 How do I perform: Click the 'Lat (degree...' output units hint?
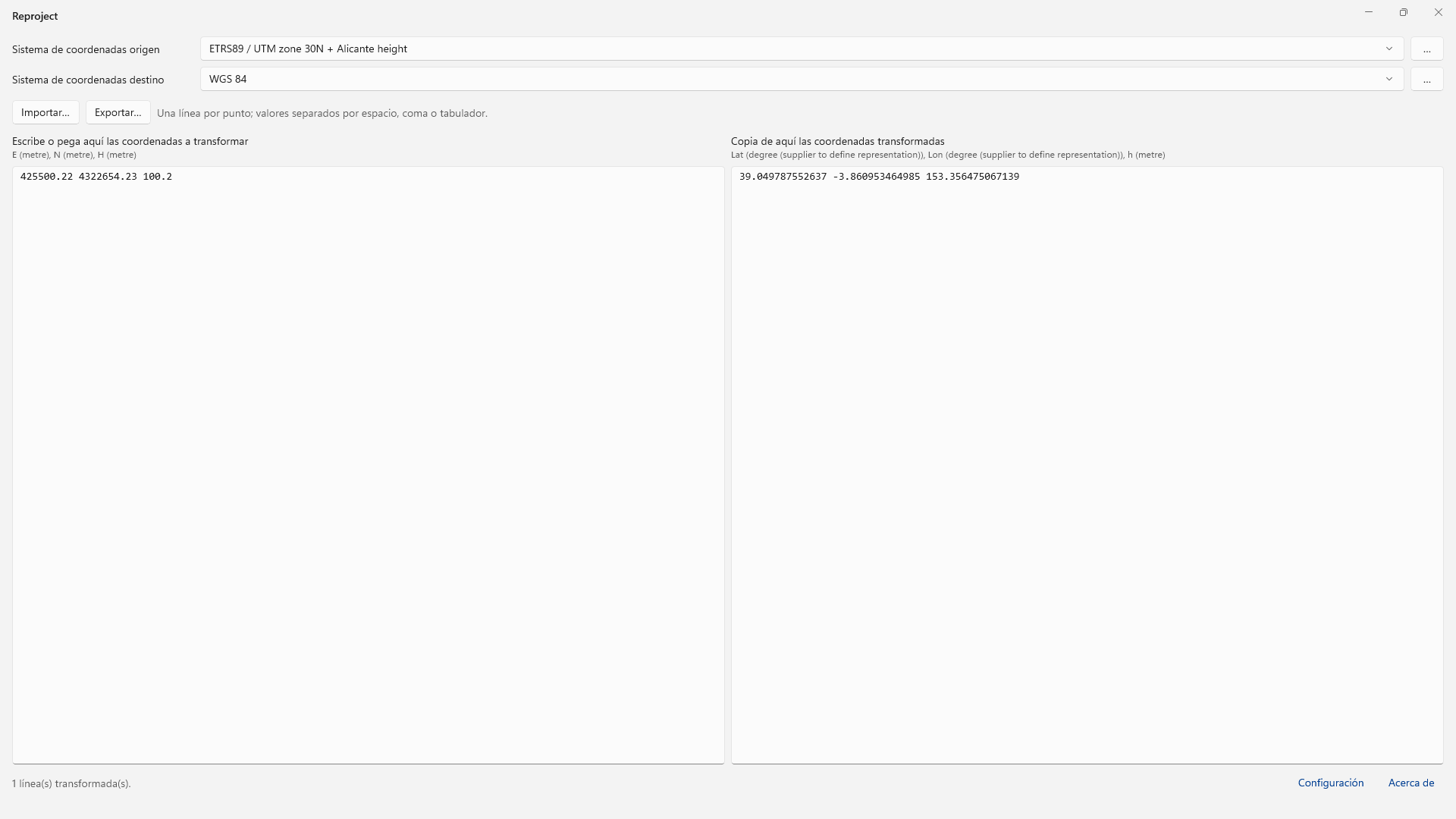pos(948,155)
